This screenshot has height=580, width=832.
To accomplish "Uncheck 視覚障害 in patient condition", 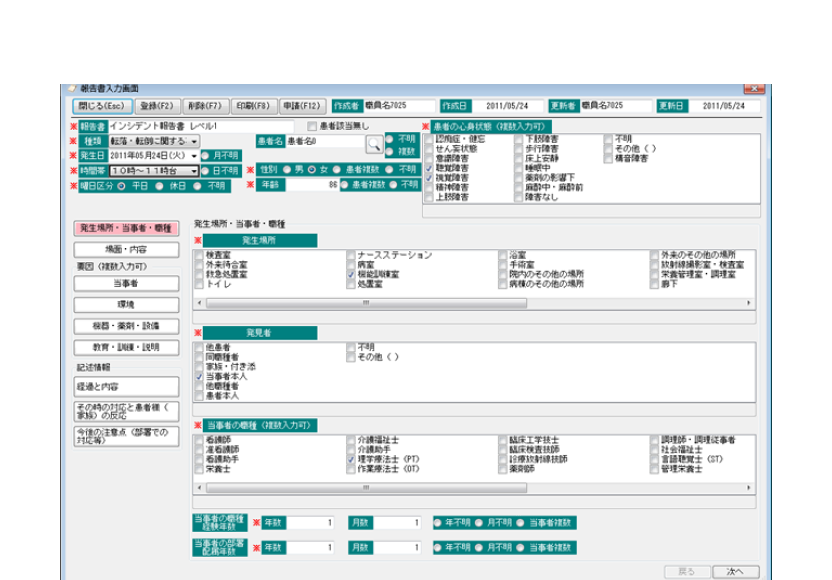I will [x=429, y=178].
